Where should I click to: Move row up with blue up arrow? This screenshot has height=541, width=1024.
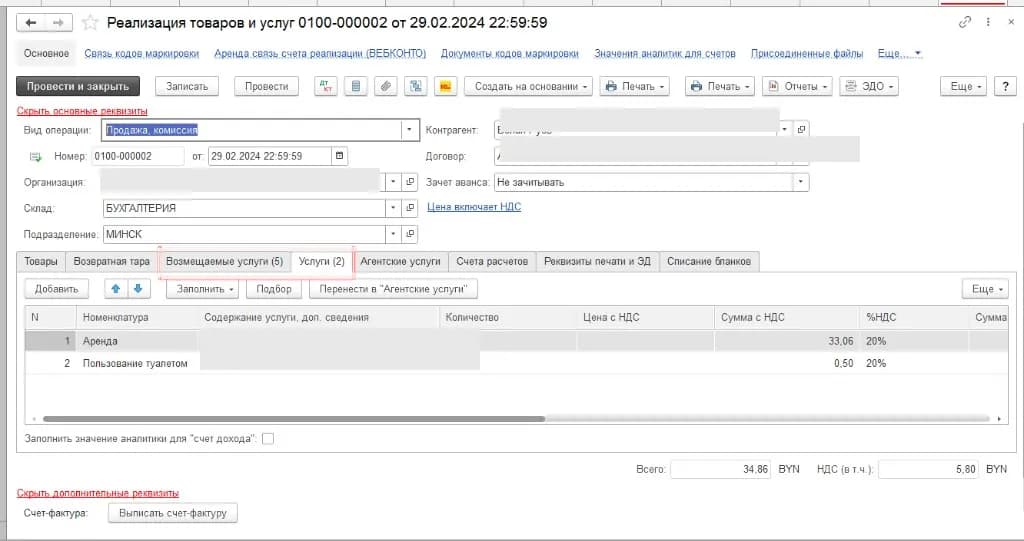point(116,289)
